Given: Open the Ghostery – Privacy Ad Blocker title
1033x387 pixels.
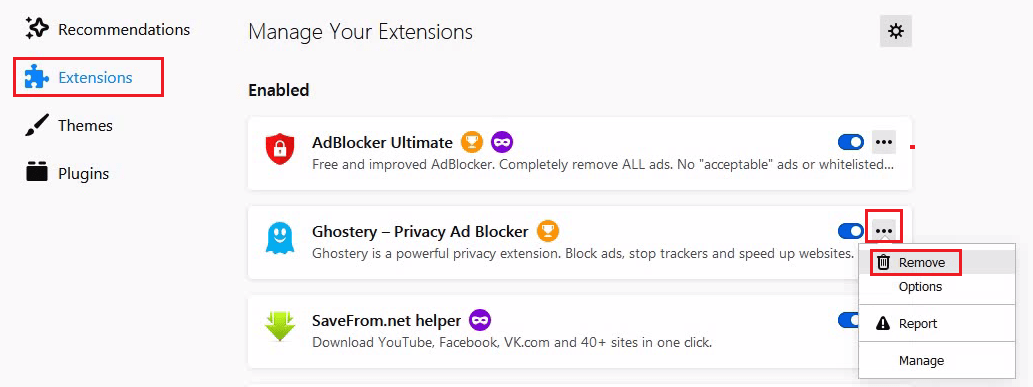Looking at the screenshot, I should [x=420, y=231].
